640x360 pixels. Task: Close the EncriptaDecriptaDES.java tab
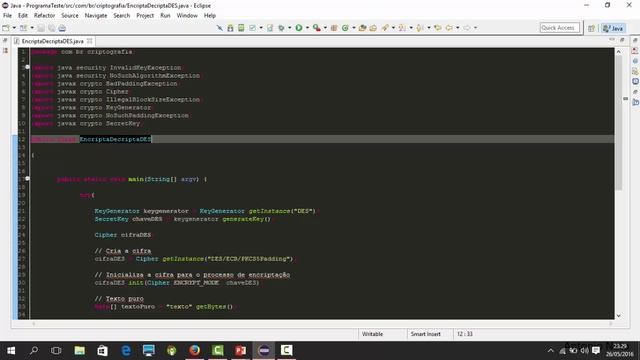coord(89,41)
